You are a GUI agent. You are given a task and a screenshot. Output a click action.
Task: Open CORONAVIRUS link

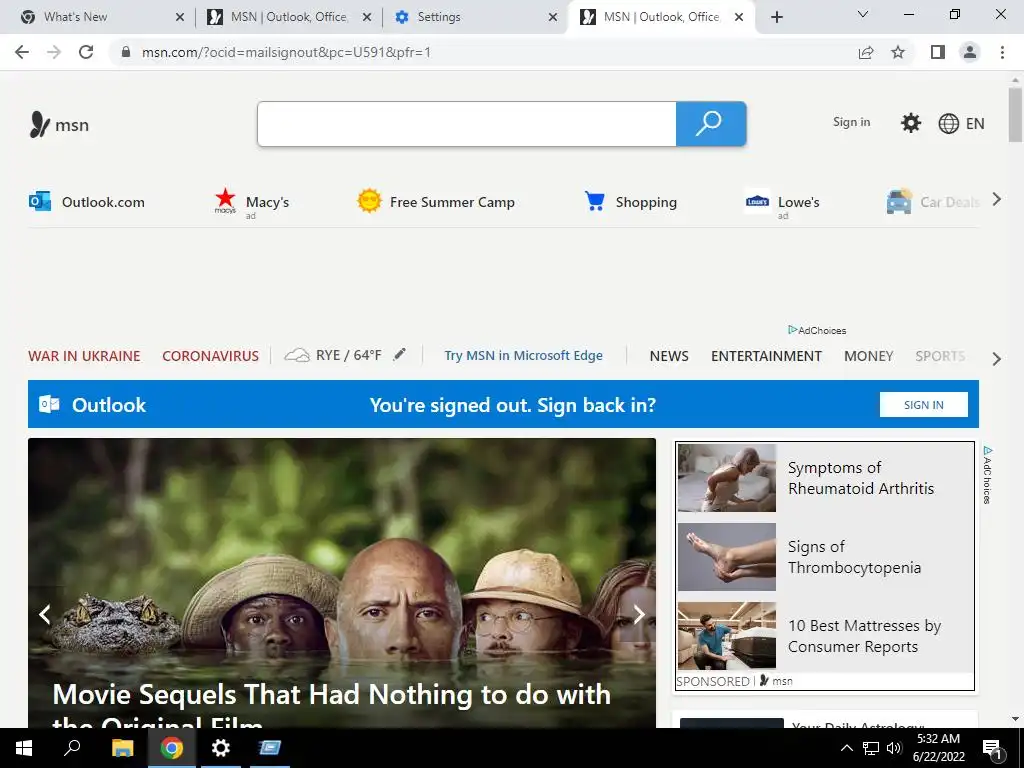click(210, 356)
